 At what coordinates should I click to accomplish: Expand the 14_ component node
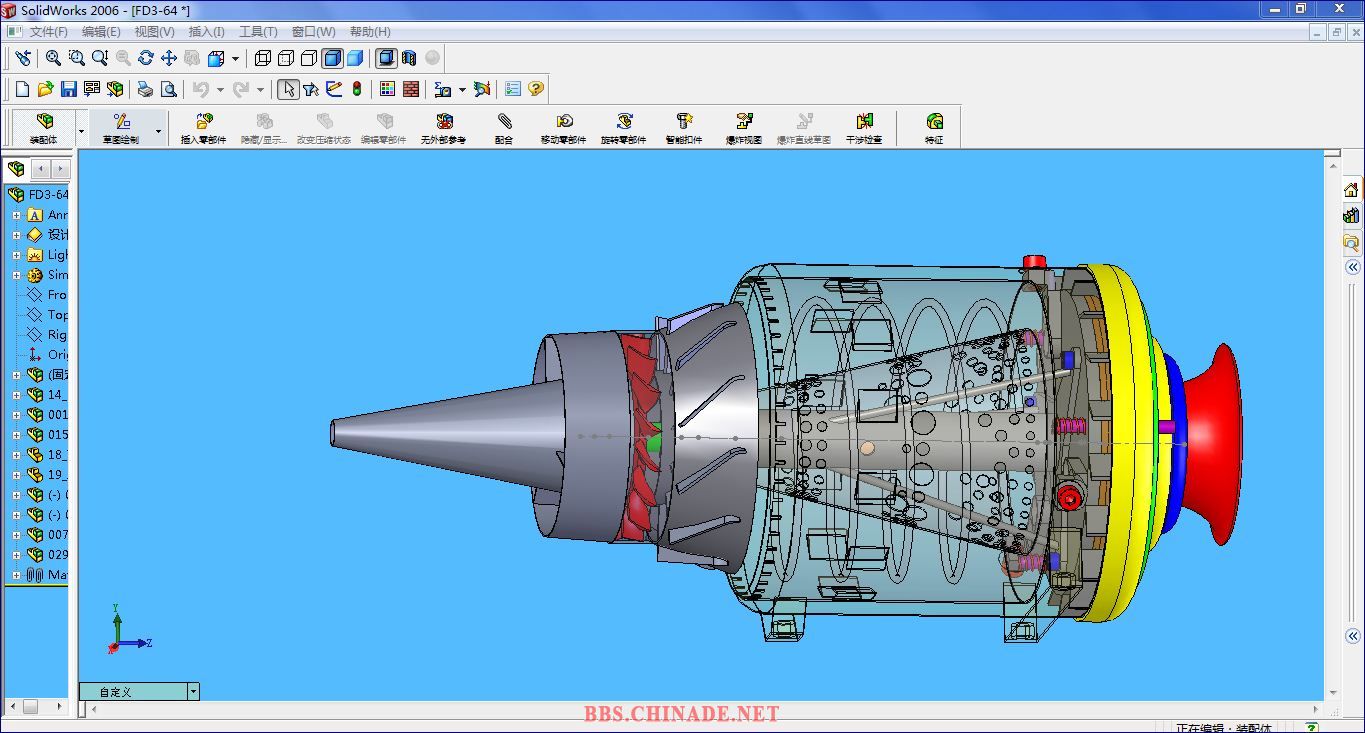click(16, 395)
